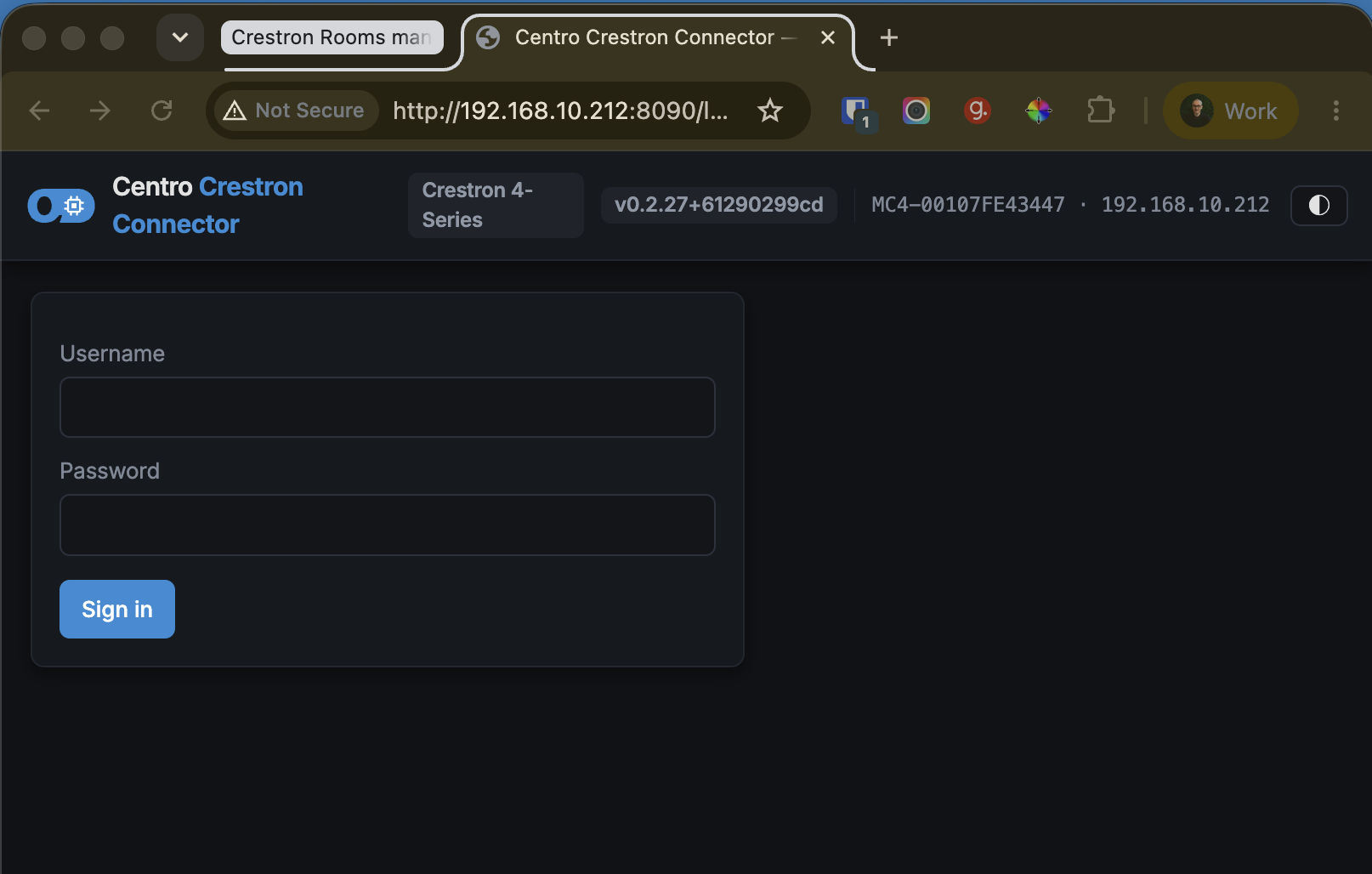Click the Username label
This screenshot has height=874, width=1372.
112,354
